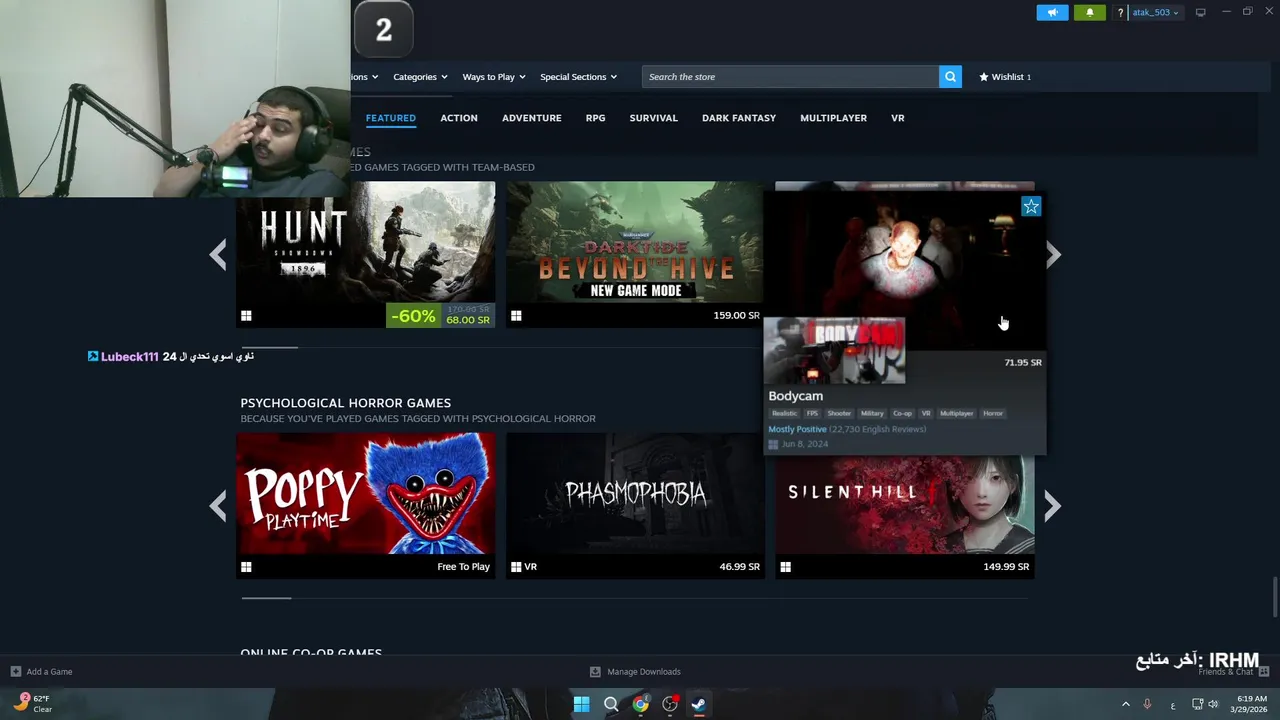Viewport: 1280px width, 720px height.
Task: Click Hunt Showdown -60% discount badge
Action: coord(413,316)
